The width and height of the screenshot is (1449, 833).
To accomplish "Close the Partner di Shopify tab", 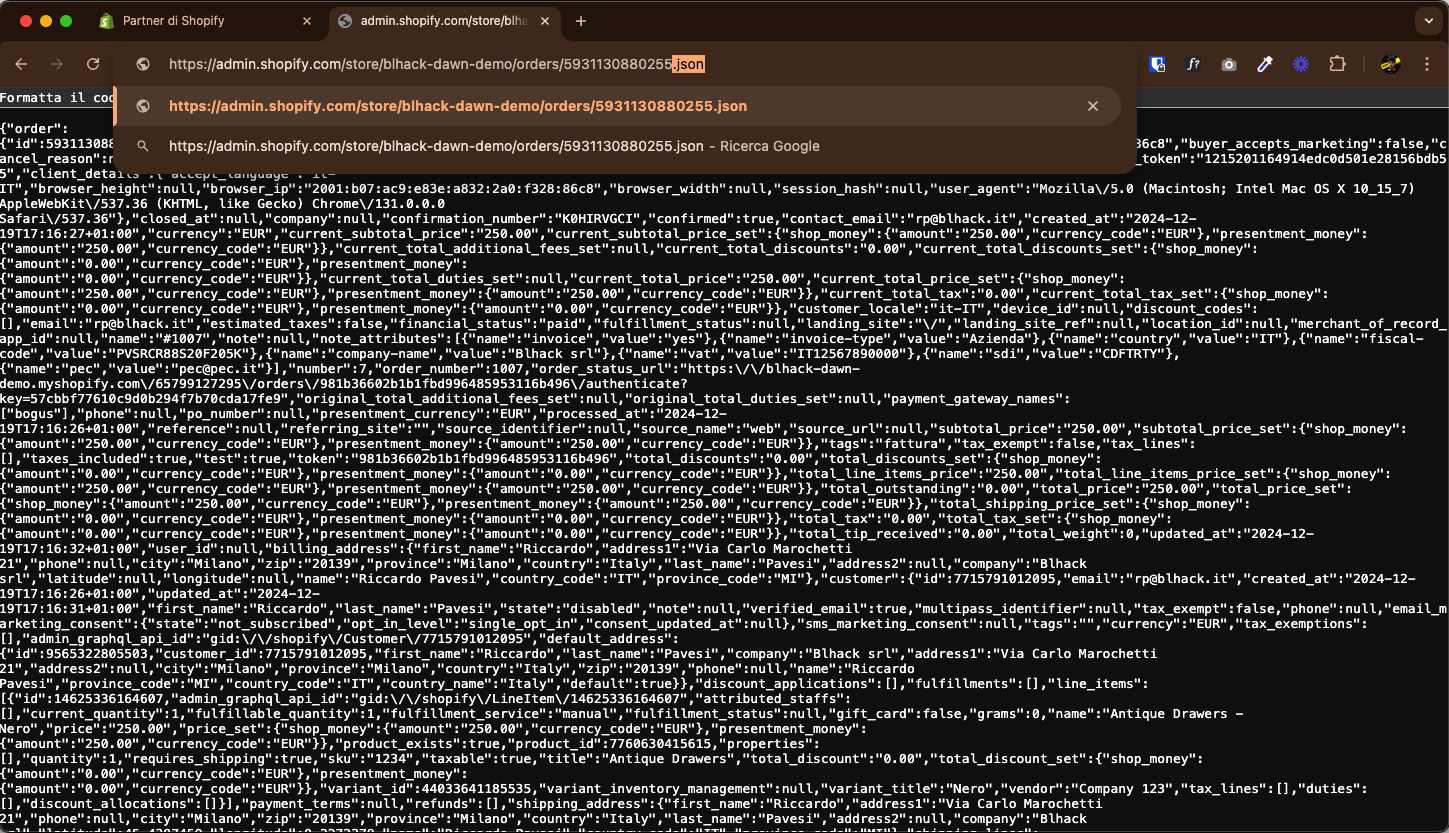I will 307,21.
